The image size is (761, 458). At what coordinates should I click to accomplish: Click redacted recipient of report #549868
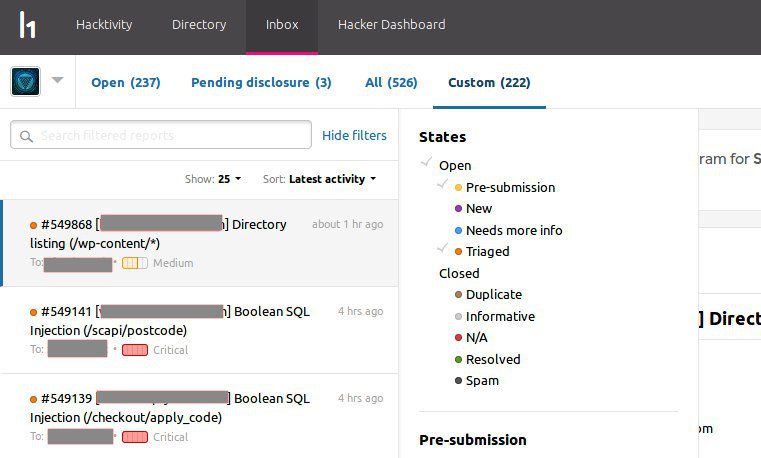click(78, 264)
